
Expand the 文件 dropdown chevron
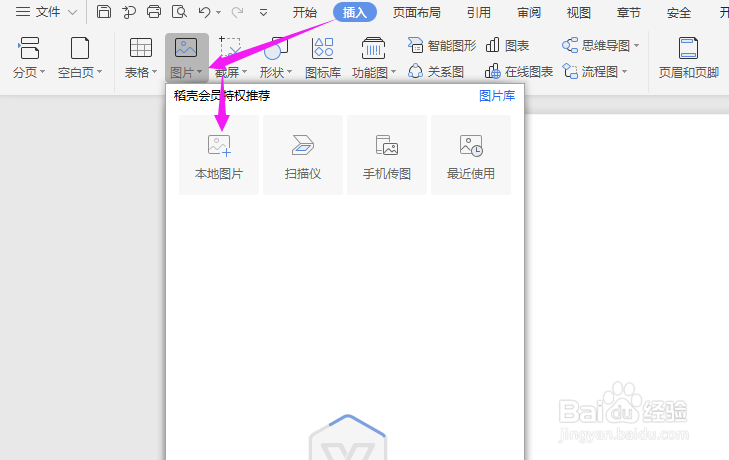click(73, 13)
